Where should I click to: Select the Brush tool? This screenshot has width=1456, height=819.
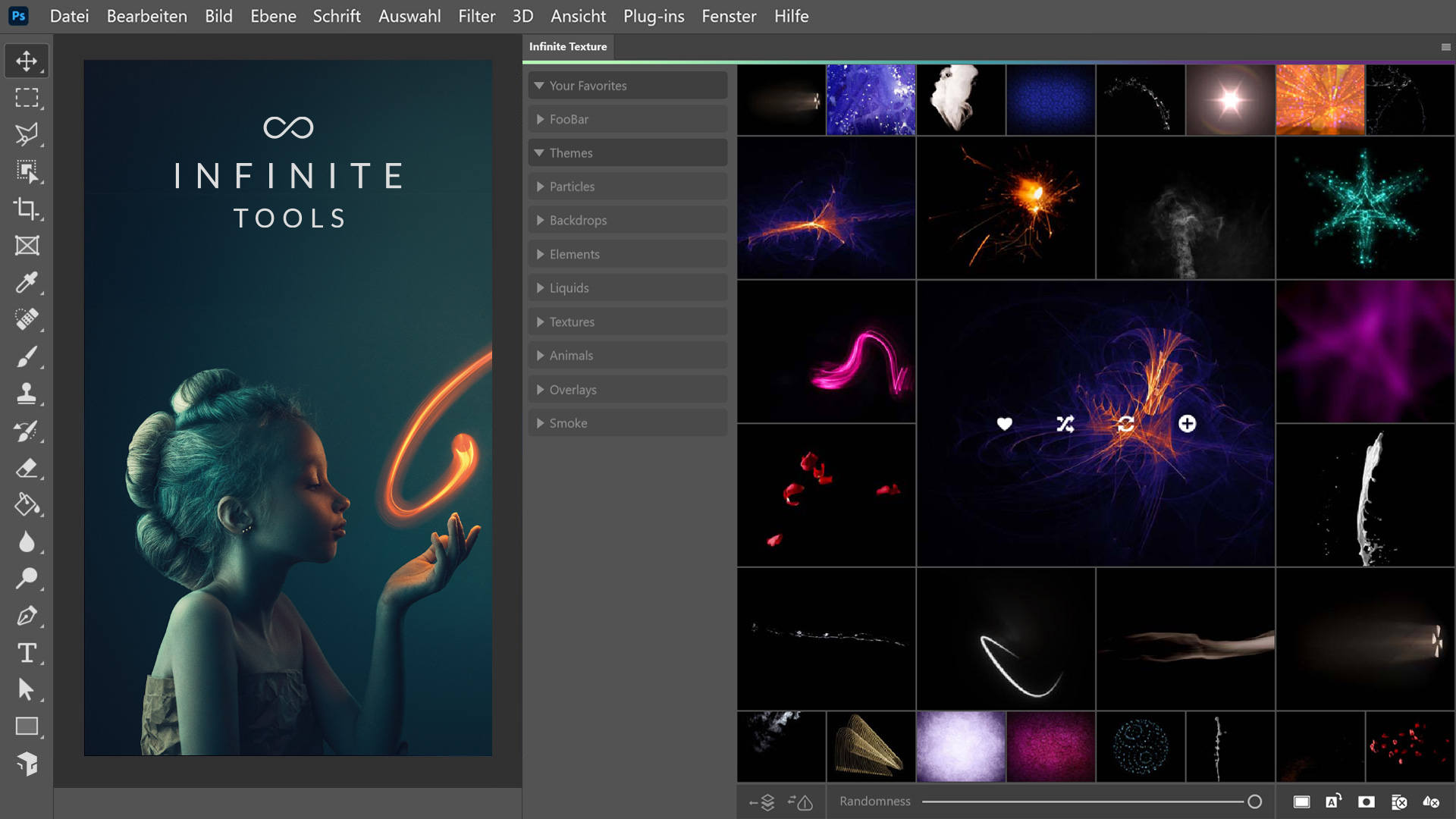(x=27, y=356)
